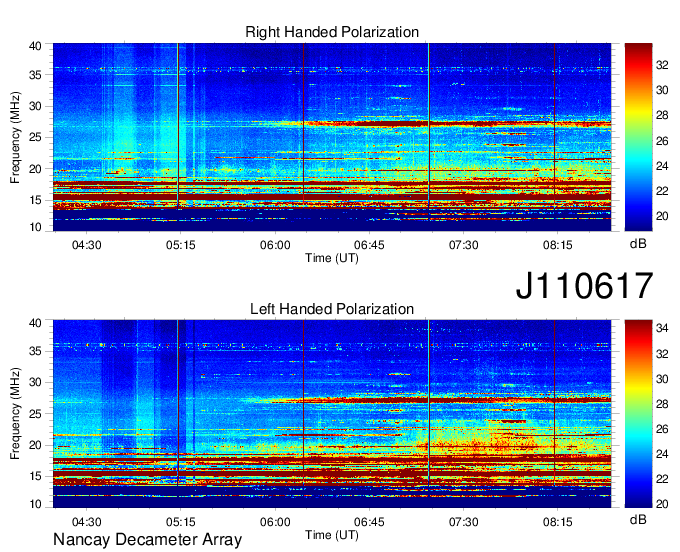The width and height of the screenshot is (680, 552).
Task: Click the 40 MHz tick on the top plot
Action: [35, 46]
